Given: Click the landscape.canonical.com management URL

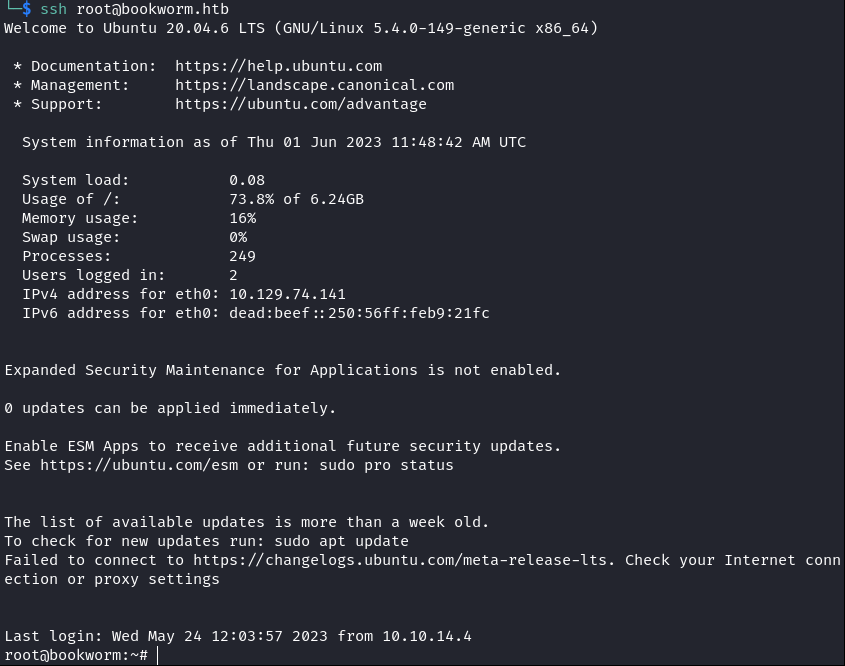Looking at the screenshot, I should [x=314, y=85].
